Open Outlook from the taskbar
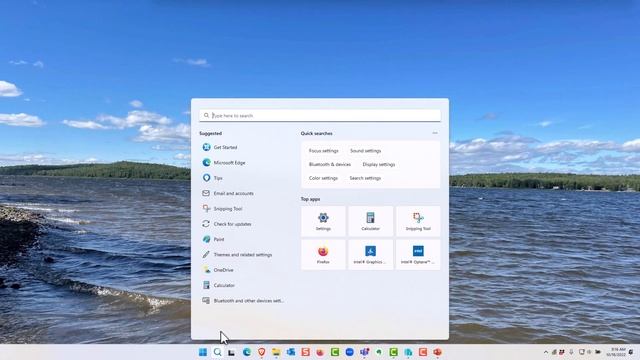The width and height of the screenshot is (640, 360). (x=291, y=352)
